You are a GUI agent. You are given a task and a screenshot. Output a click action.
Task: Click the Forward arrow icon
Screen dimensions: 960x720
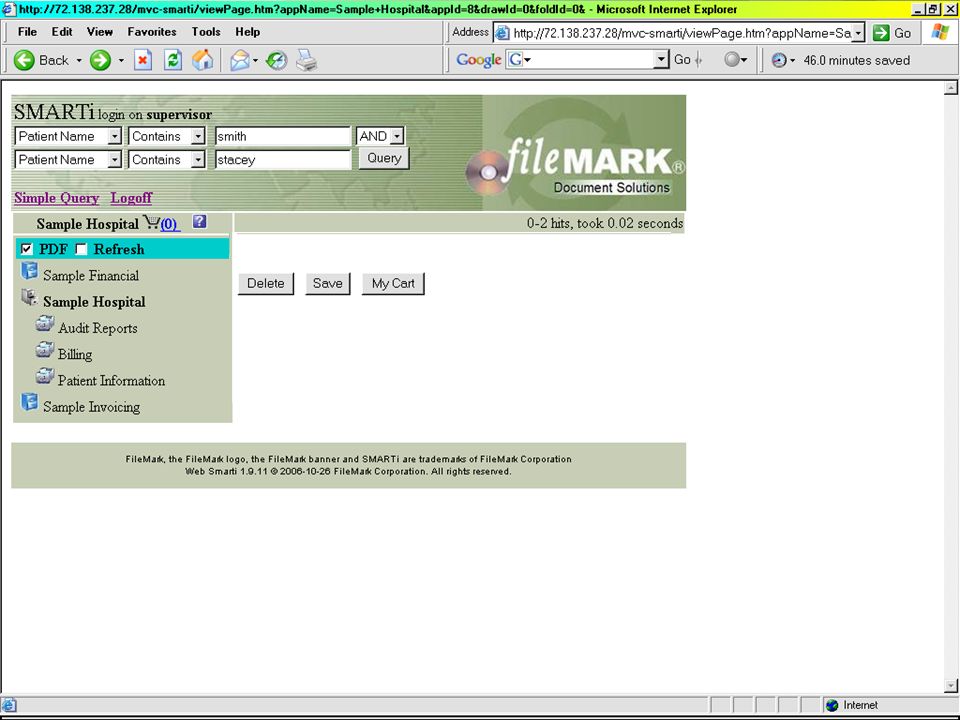(100, 60)
